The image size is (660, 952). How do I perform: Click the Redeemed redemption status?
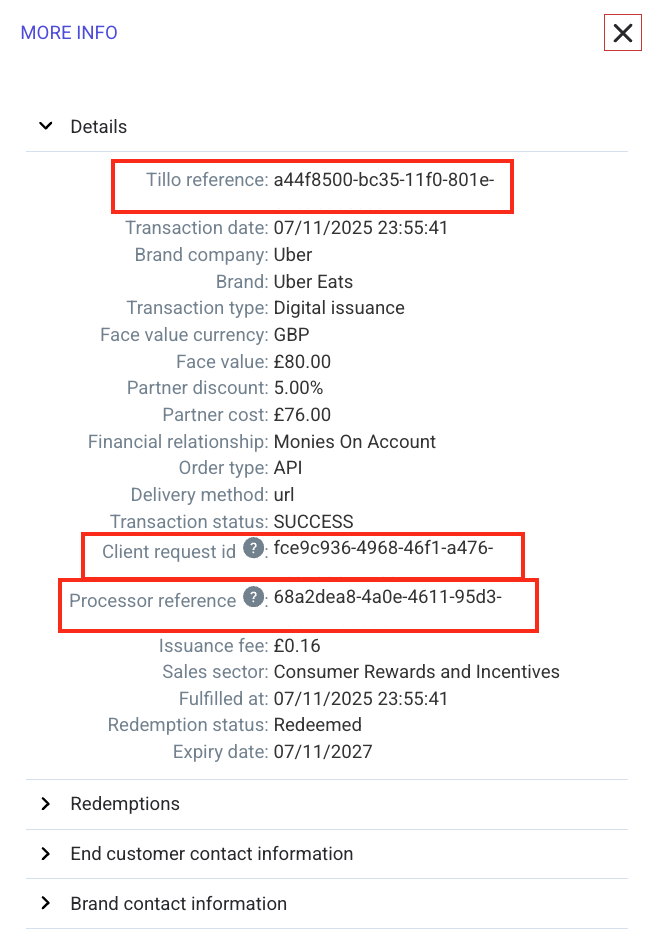(x=317, y=725)
